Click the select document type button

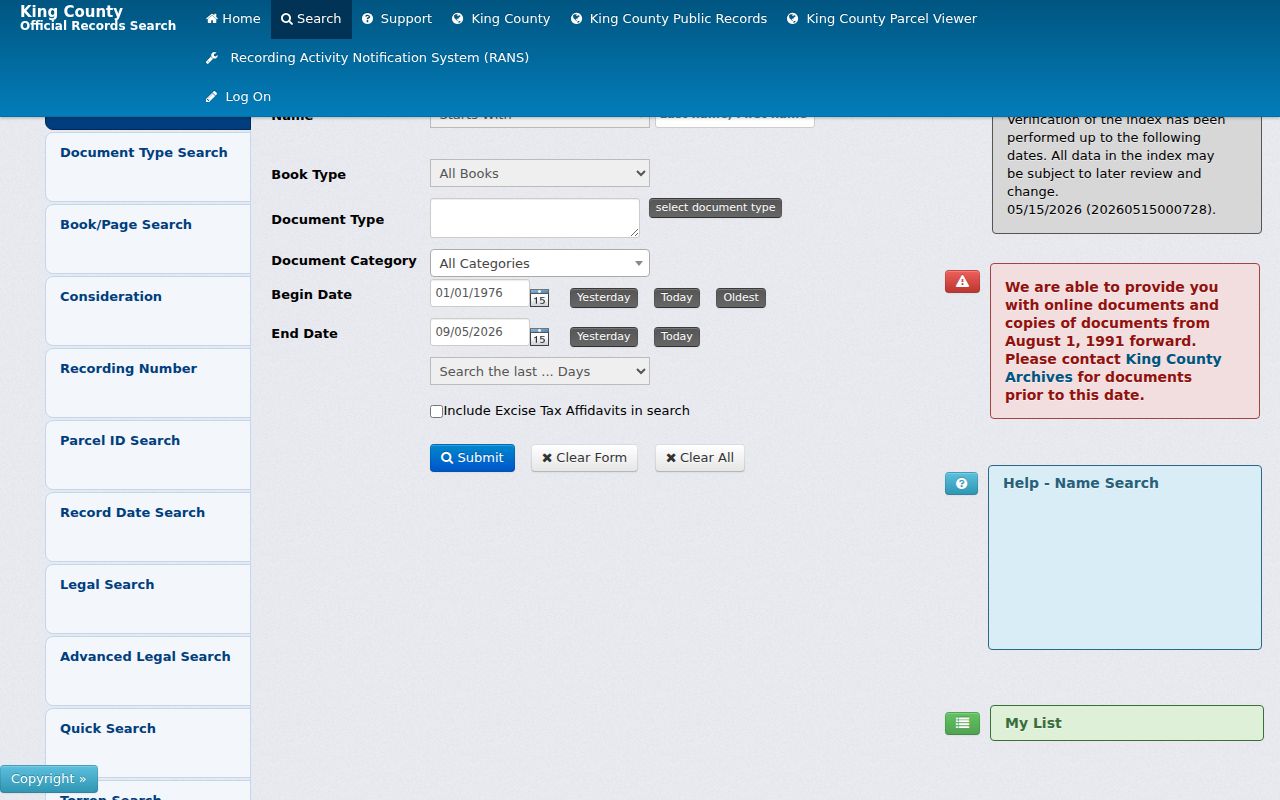(x=715, y=208)
